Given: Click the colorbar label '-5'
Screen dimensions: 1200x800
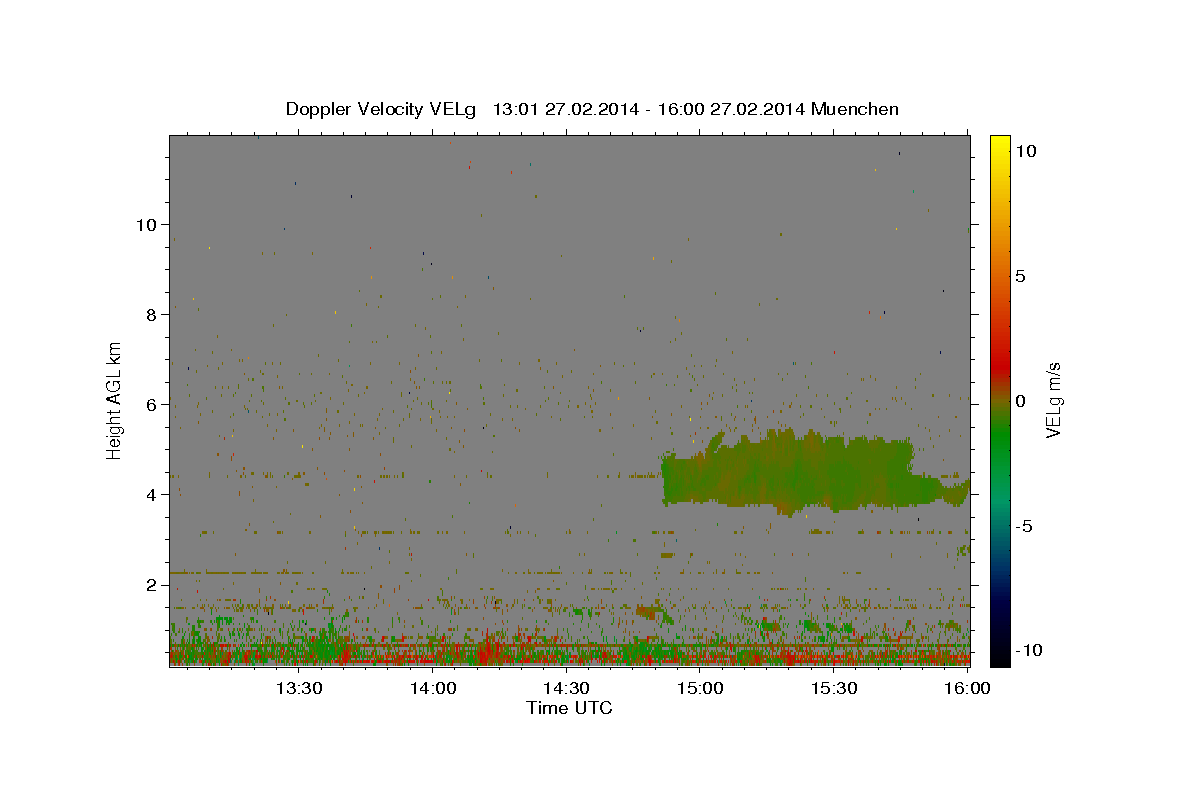Looking at the screenshot, I should point(1023,526).
